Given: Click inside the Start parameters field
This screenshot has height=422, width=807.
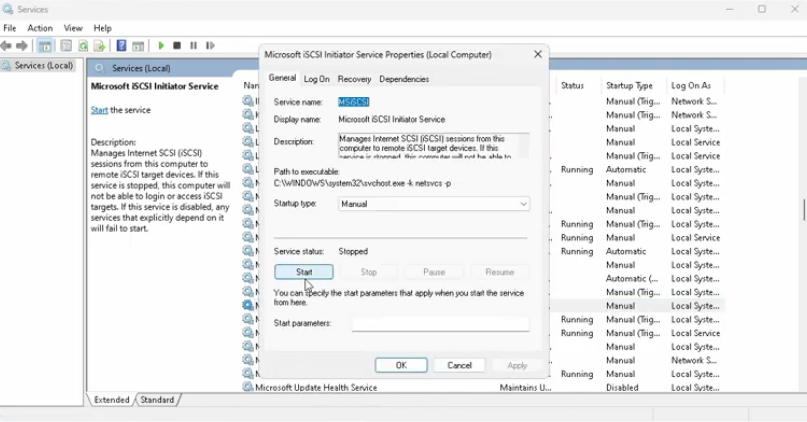Looking at the screenshot, I should click(441, 323).
